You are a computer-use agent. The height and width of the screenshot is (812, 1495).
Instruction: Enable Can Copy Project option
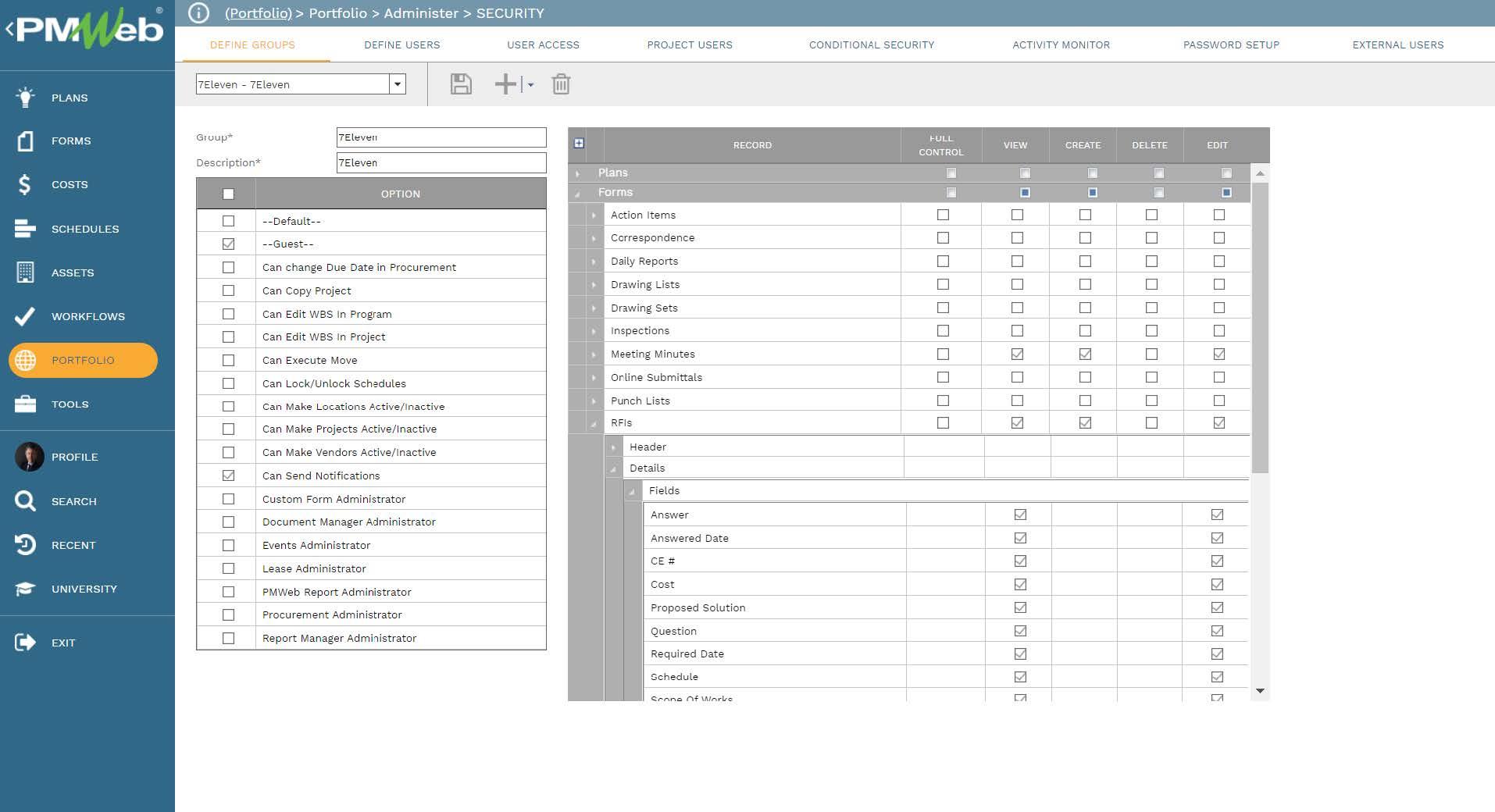[228, 290]
